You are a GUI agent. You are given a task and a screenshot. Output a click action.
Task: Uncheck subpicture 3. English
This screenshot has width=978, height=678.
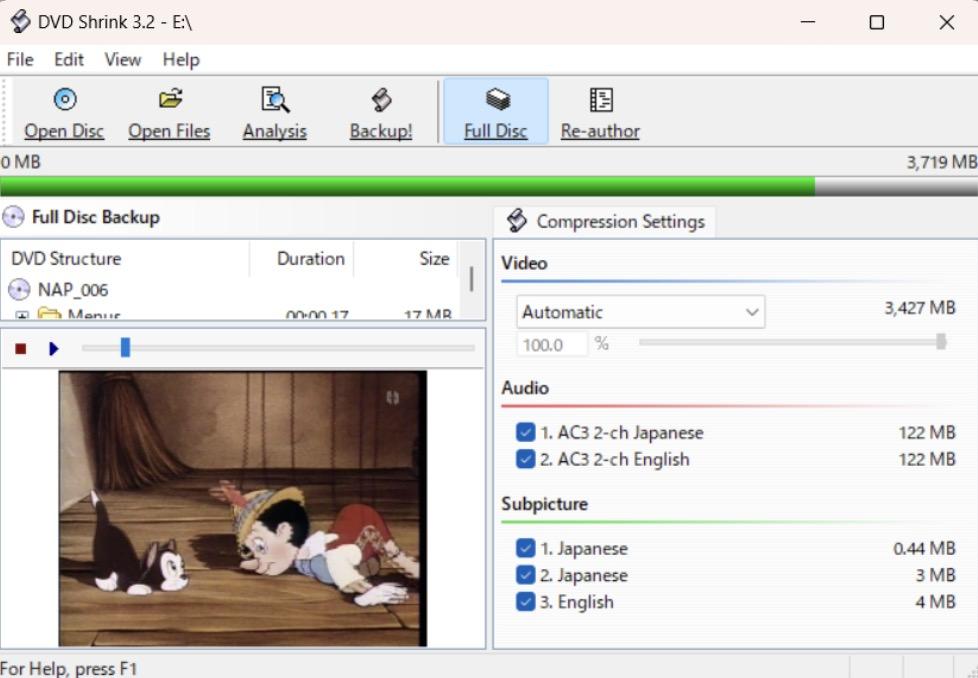point(525,602)
